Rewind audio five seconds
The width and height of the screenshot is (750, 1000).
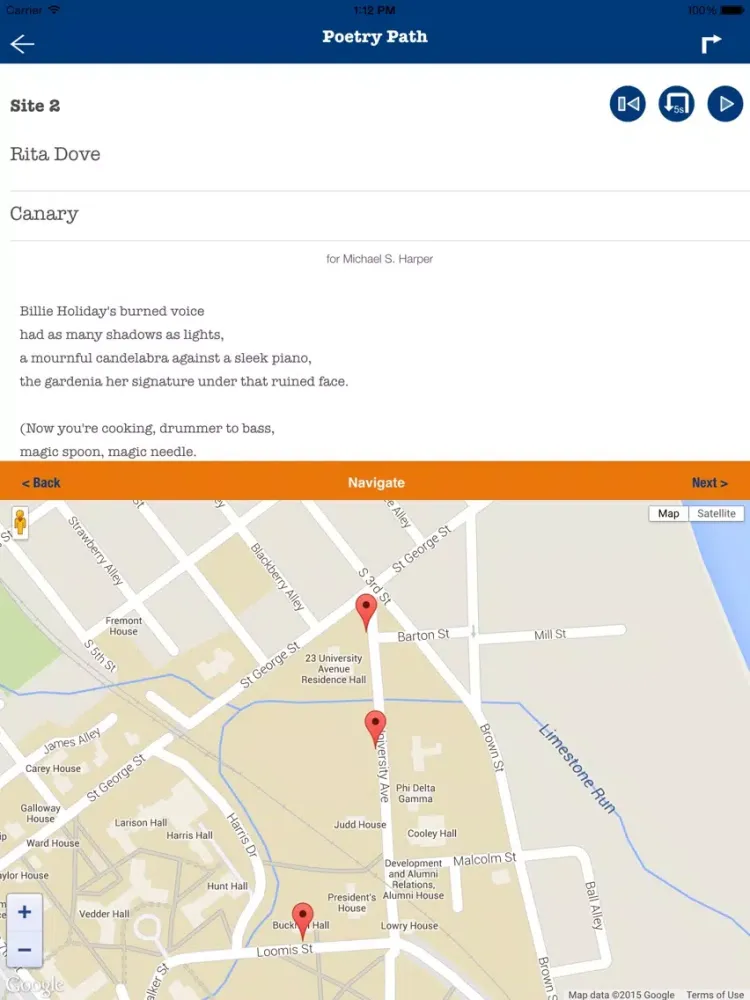(x=677, y=104)
